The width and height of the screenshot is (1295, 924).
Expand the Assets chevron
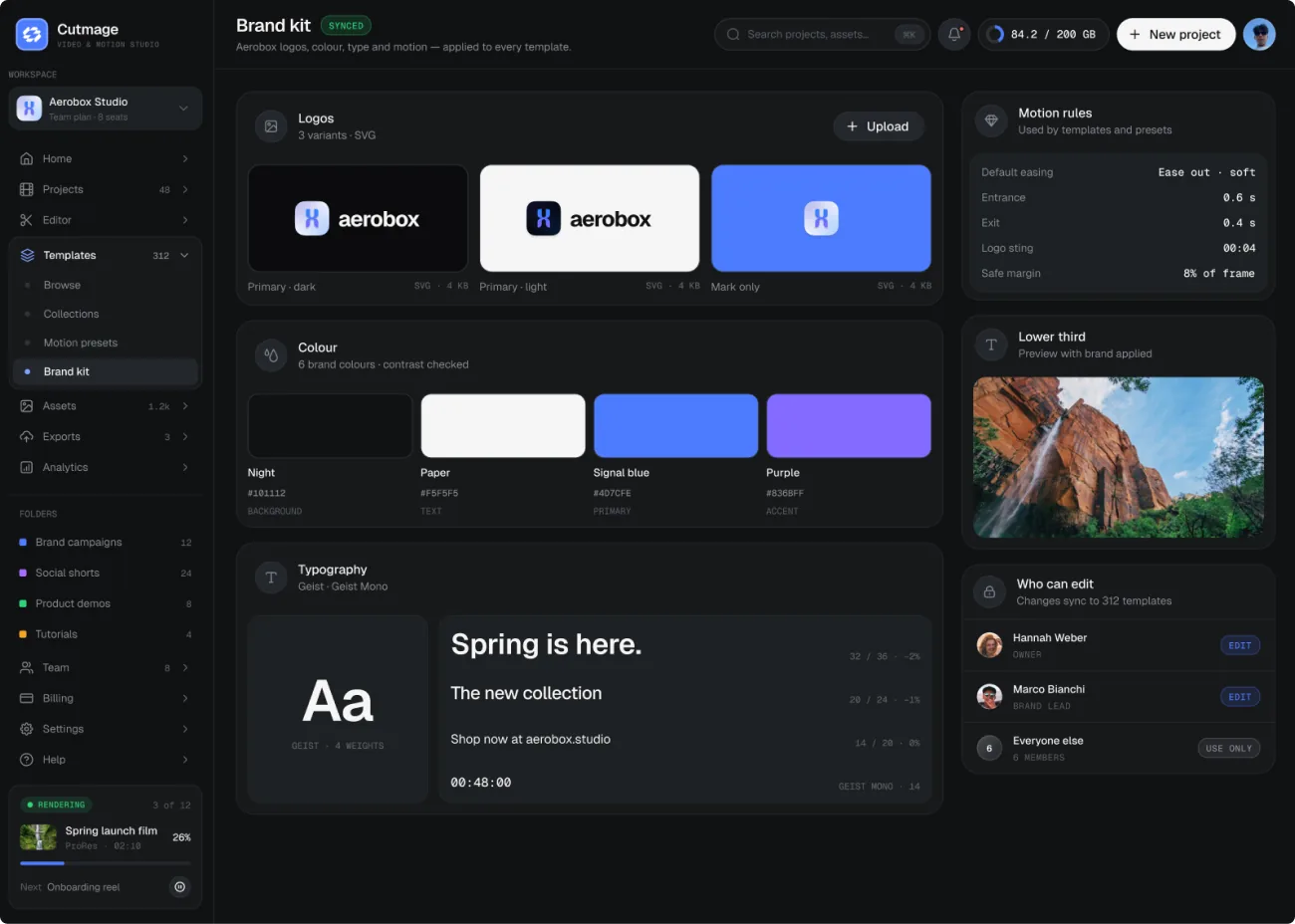point(185,406)
